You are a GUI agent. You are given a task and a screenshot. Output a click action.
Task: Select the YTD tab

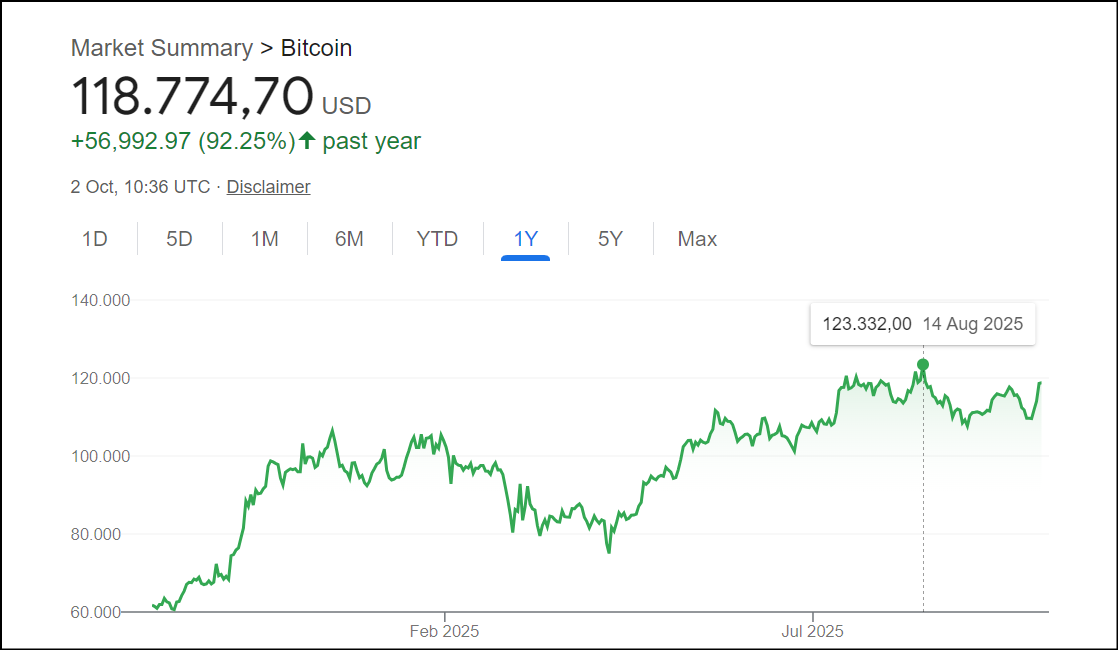[x=437, y=239]
